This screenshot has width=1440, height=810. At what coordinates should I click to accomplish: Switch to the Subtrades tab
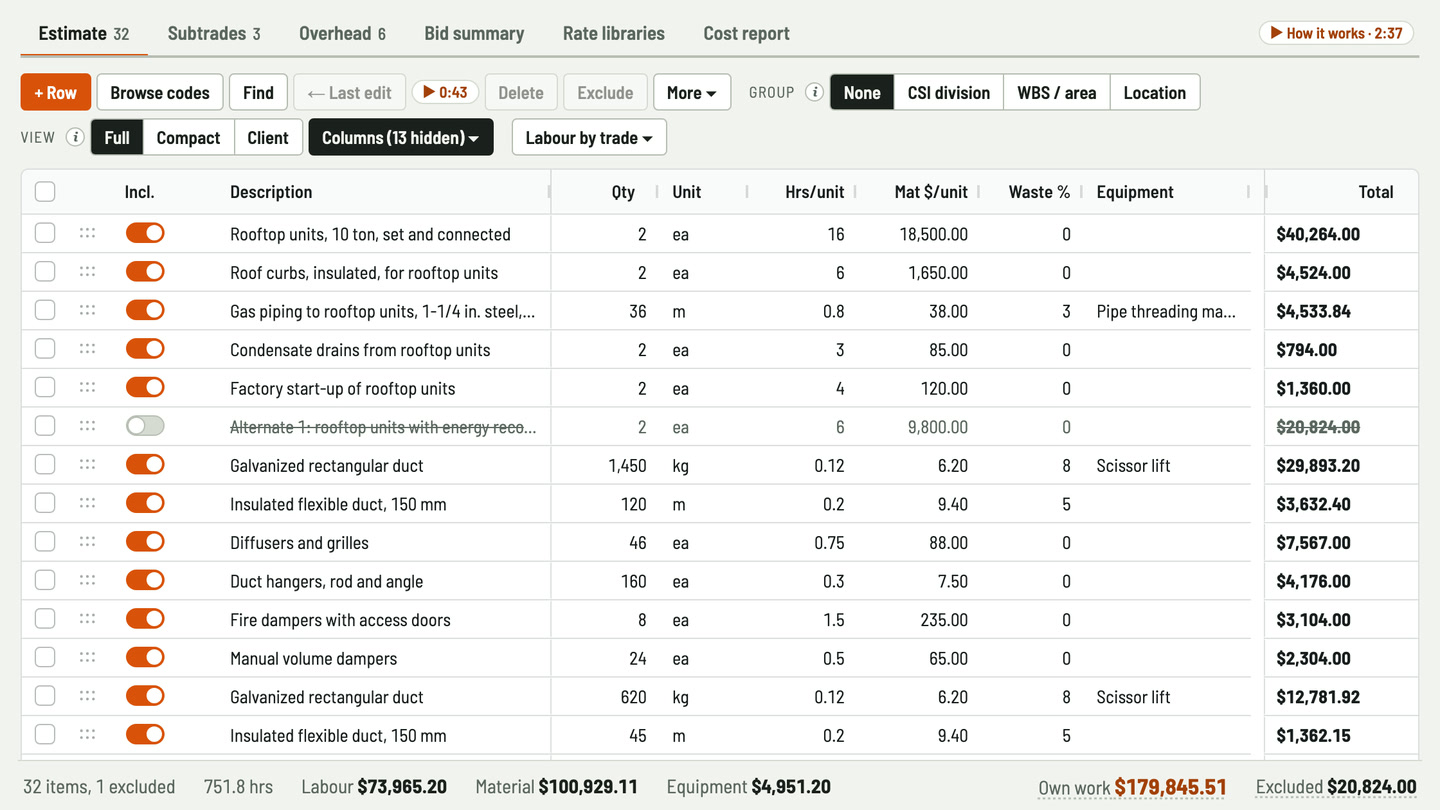(214, 33)
